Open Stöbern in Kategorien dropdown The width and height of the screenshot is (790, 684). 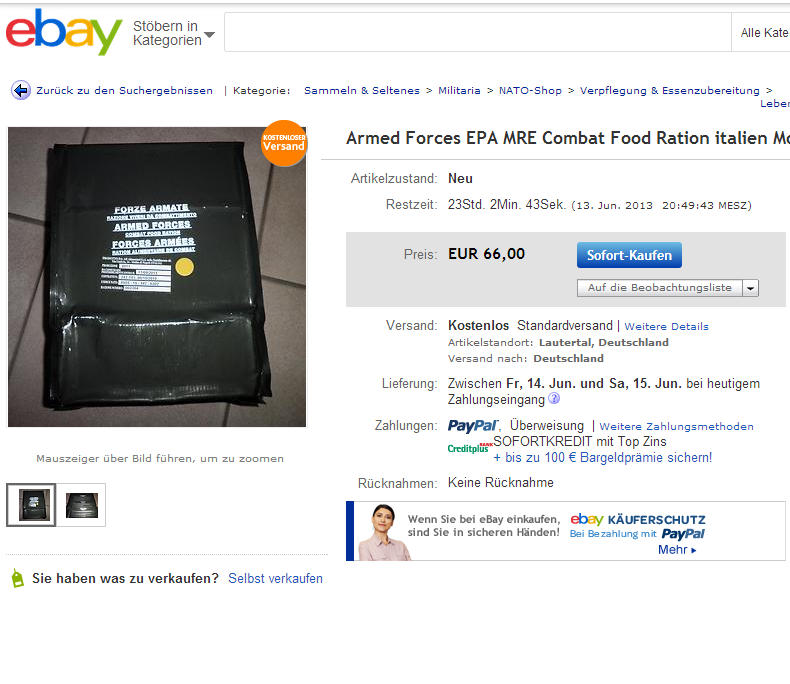pyautogui.click(x=173, y=33)
